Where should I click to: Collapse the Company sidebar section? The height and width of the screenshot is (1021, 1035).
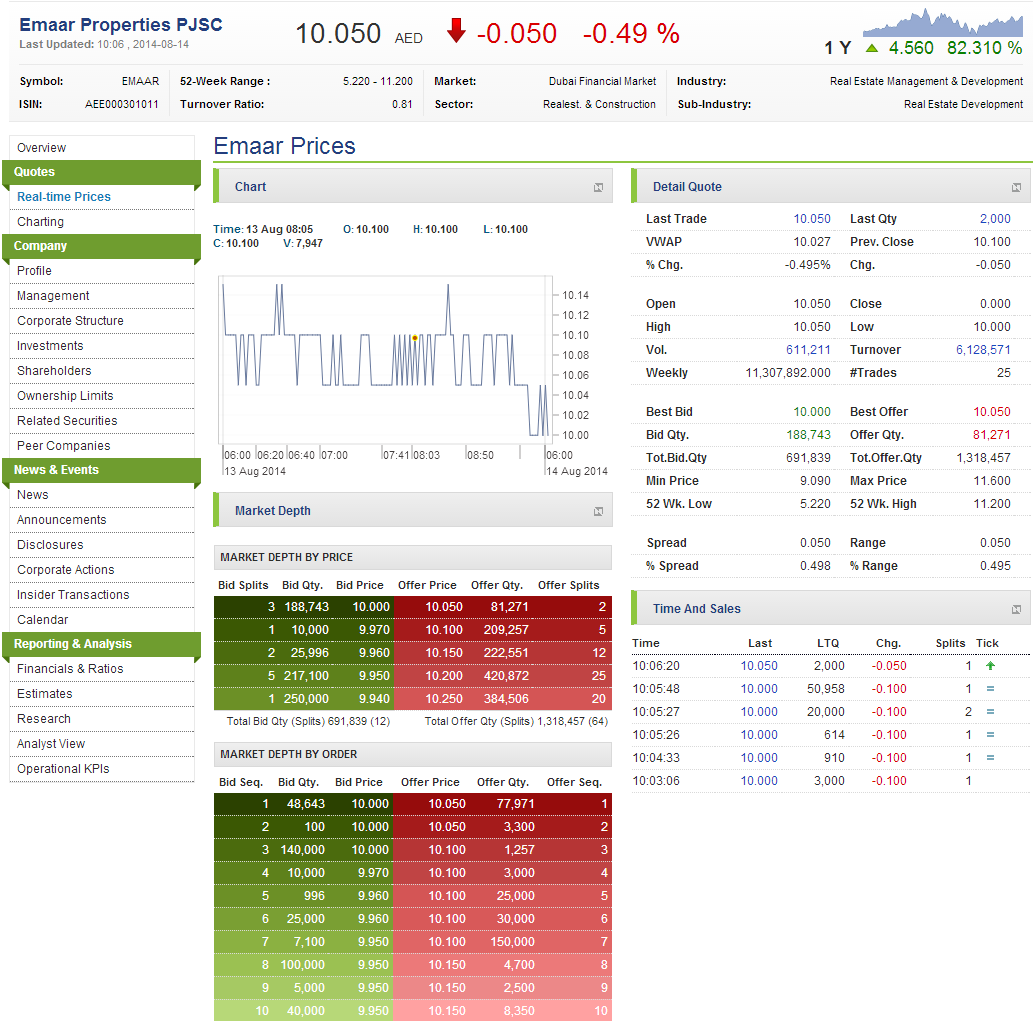[101, 246]
